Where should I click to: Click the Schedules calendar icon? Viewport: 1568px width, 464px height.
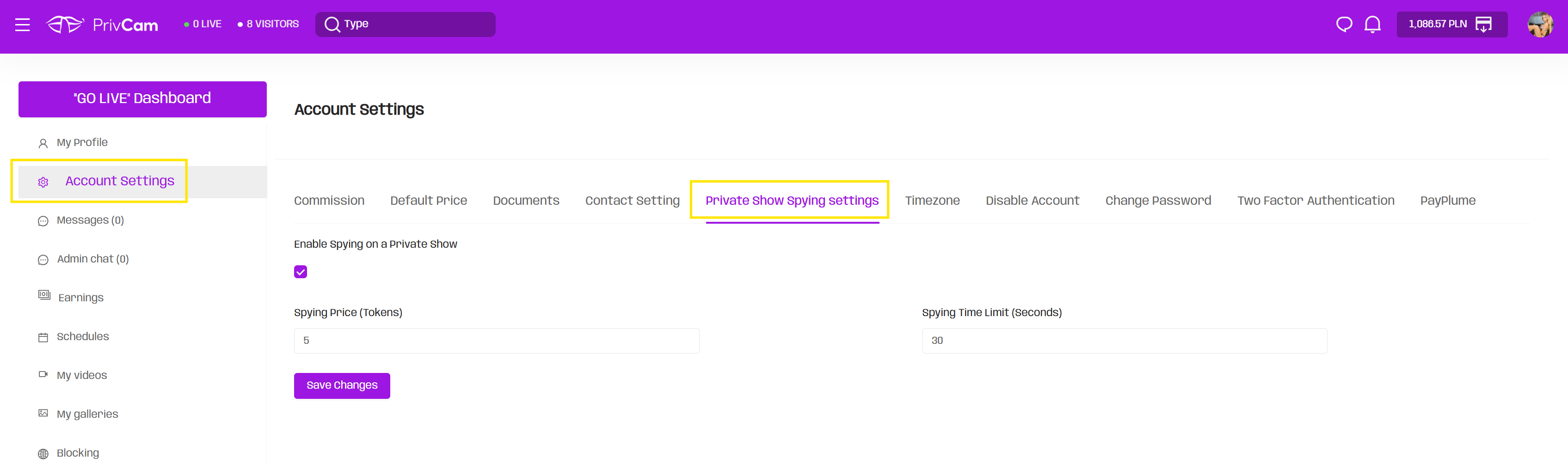(x=43, y=337)
